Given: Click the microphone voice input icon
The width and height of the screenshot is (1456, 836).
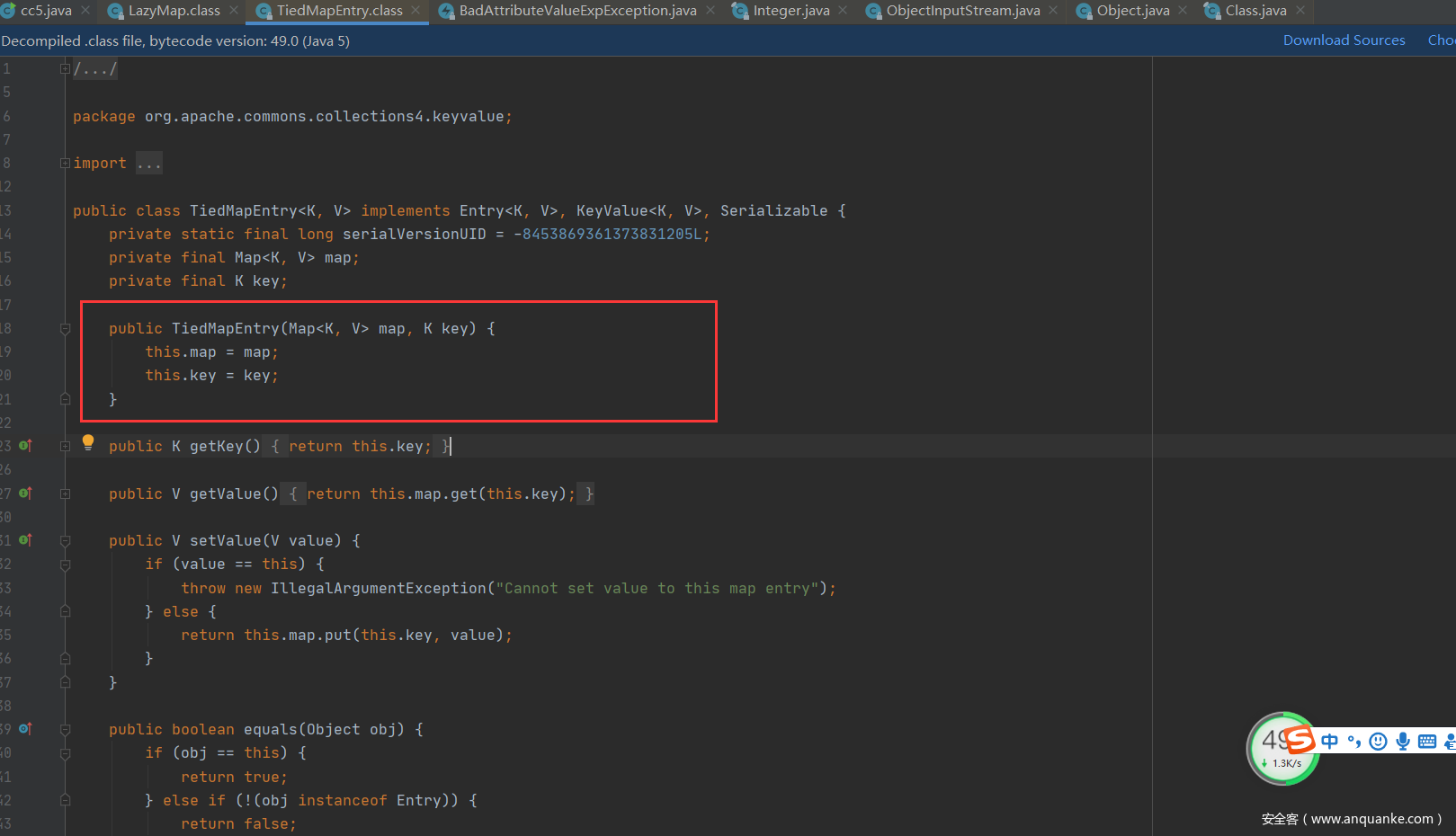Looking at the screenshot, I should [x=1402, y=742].
